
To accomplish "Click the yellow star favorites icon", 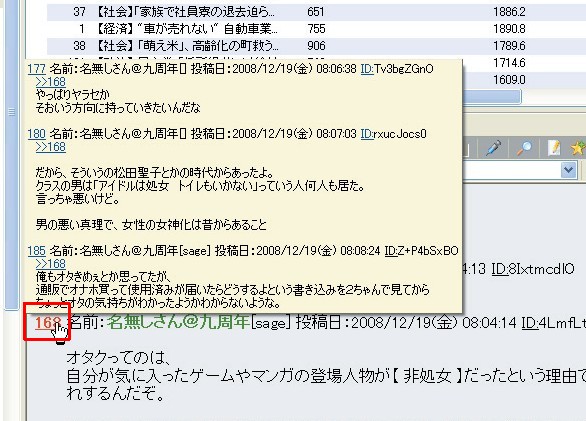I will click(578, 148).
